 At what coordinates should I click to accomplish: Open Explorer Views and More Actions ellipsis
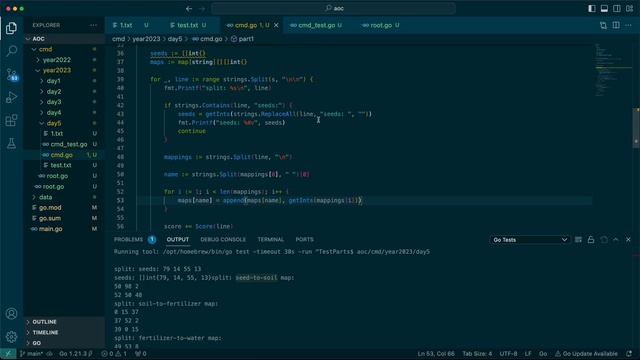tap(93, 25)
